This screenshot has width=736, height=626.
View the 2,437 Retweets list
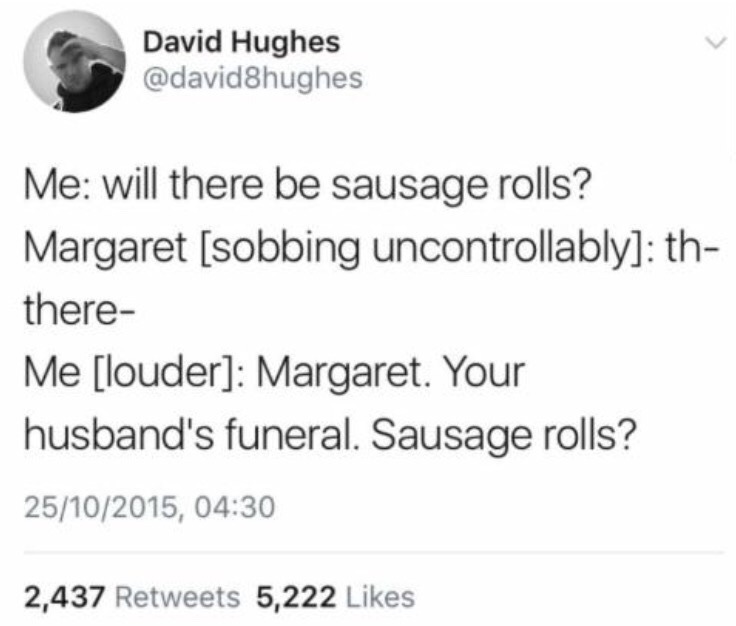[x=132, y=597]
